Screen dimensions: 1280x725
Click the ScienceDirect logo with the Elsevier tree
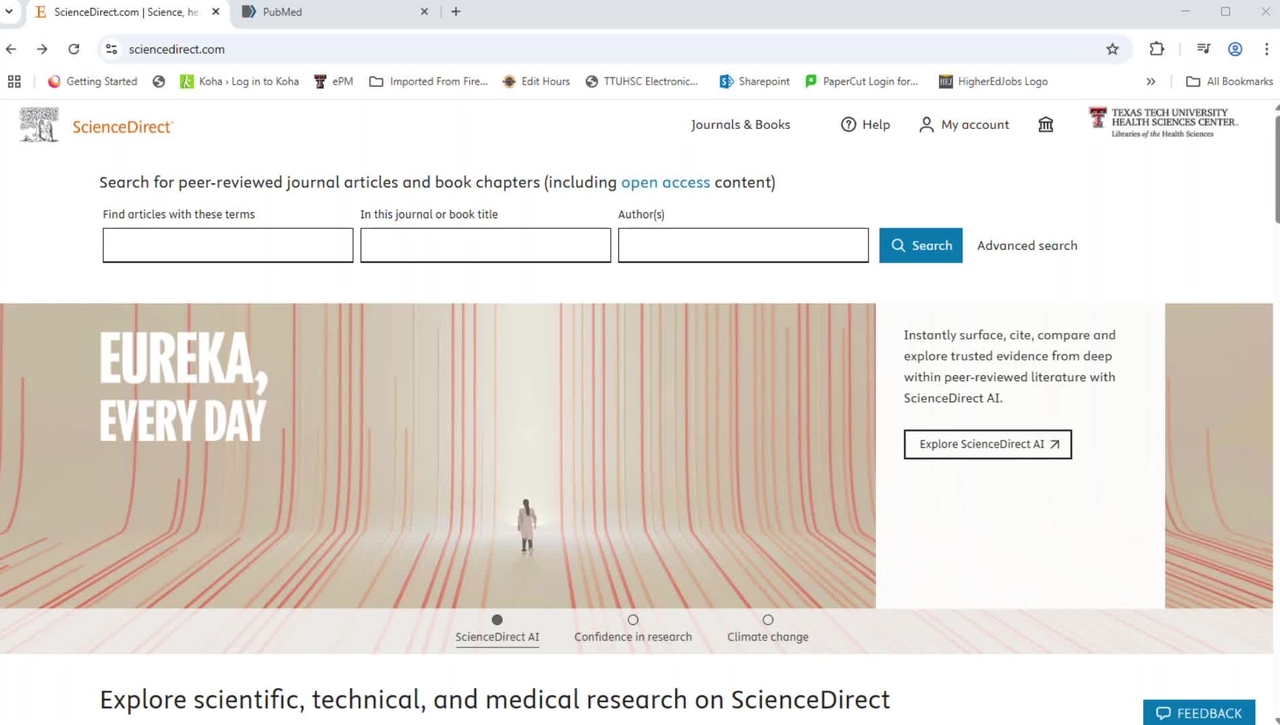click(96, 126)
